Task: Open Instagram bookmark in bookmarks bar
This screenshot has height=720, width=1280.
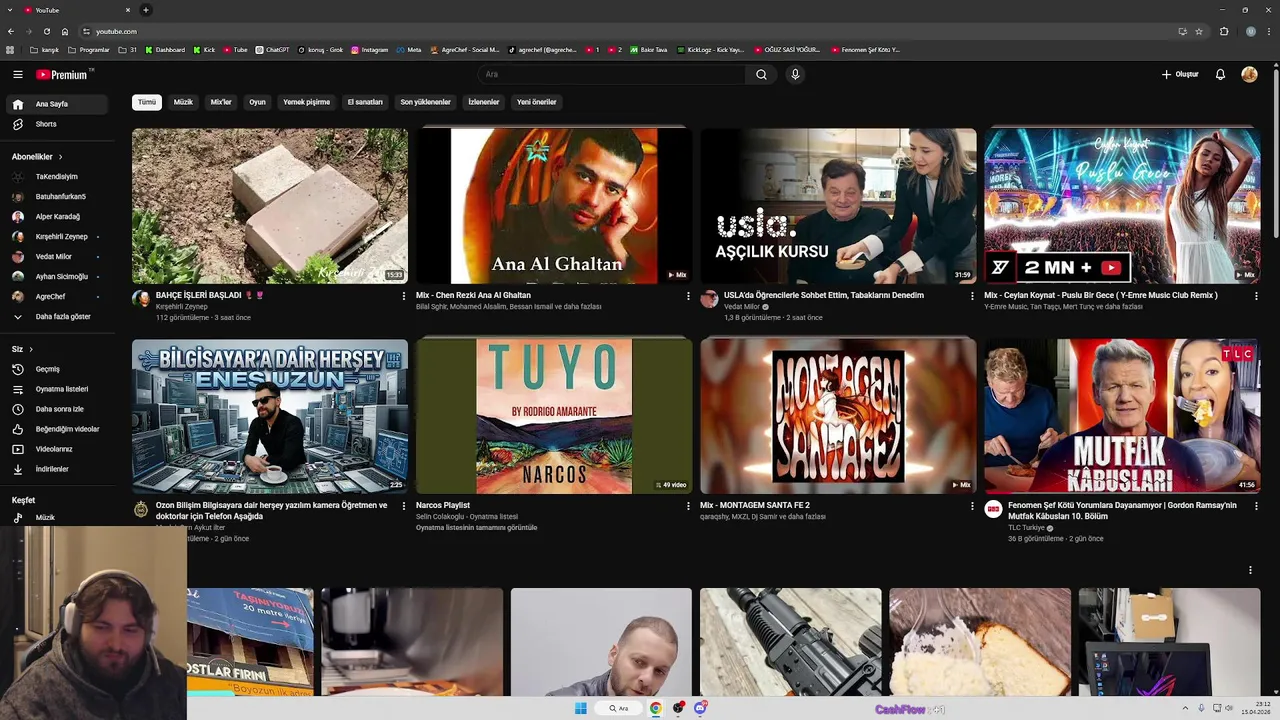Action: point(370,49)
